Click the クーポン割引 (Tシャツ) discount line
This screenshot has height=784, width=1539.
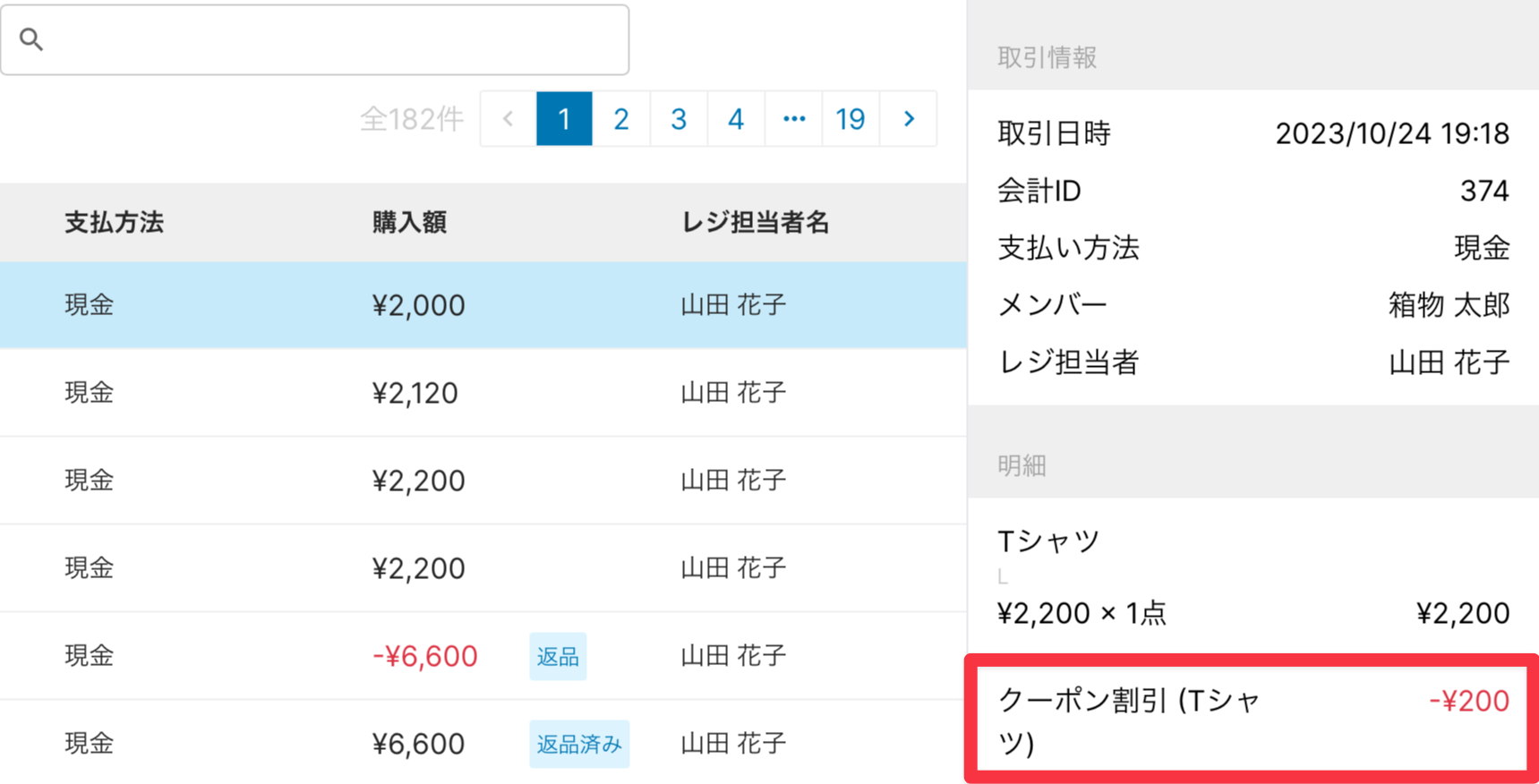(1252, 720)
